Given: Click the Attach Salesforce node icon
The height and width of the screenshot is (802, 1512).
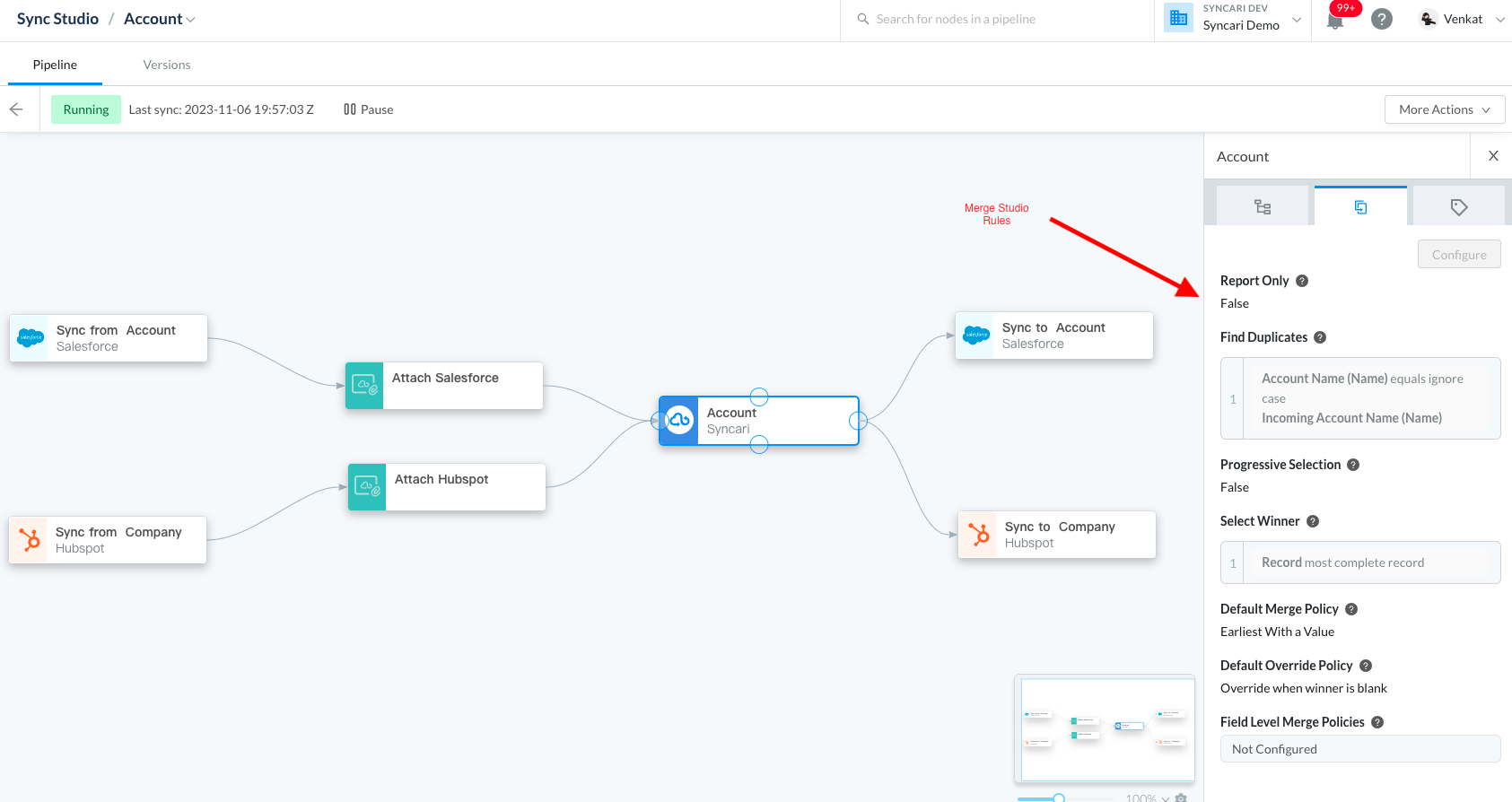Looking at the screenshot, I should pyautogui.click(x=364, y=386).
